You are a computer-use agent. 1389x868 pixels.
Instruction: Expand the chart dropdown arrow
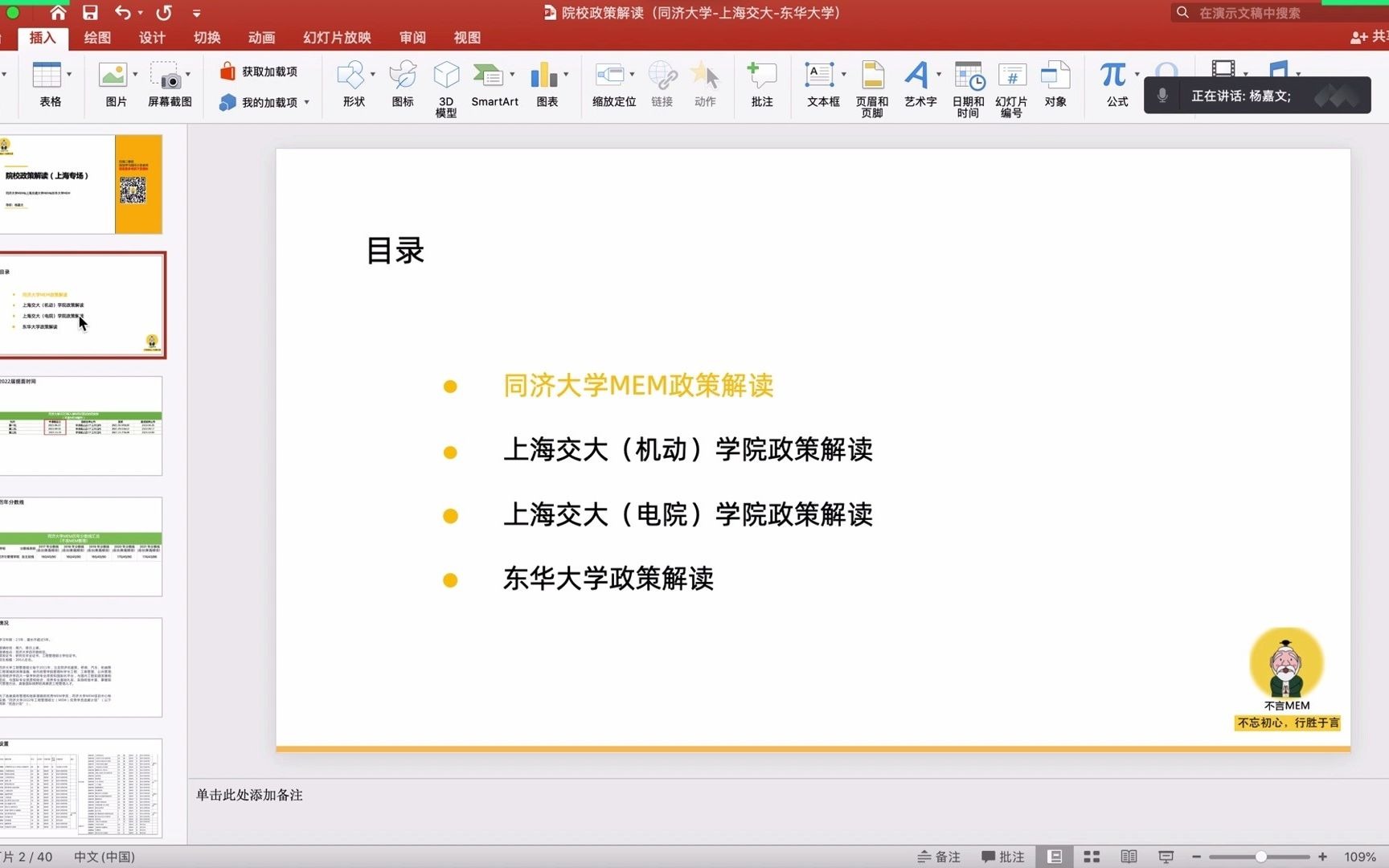pos(566,75)
